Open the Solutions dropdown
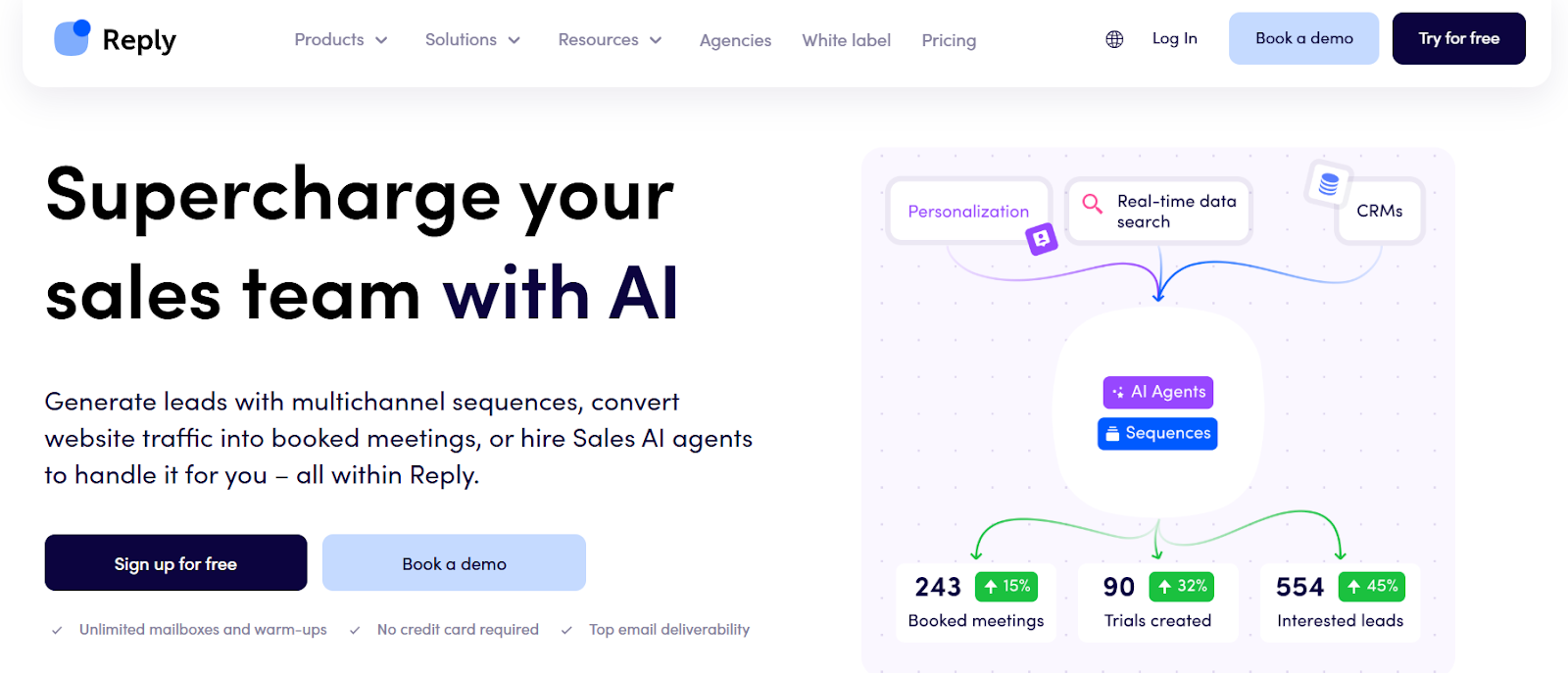This screenshot has width=1568, height=673. pyautogui.click(x=471, y=39)
